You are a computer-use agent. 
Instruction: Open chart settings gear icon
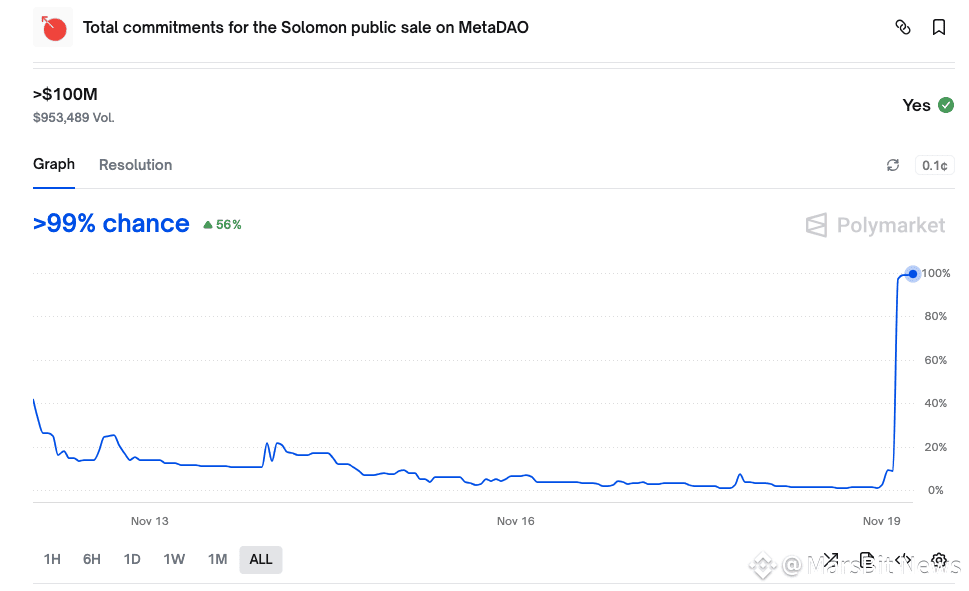(x=939, y=560)
